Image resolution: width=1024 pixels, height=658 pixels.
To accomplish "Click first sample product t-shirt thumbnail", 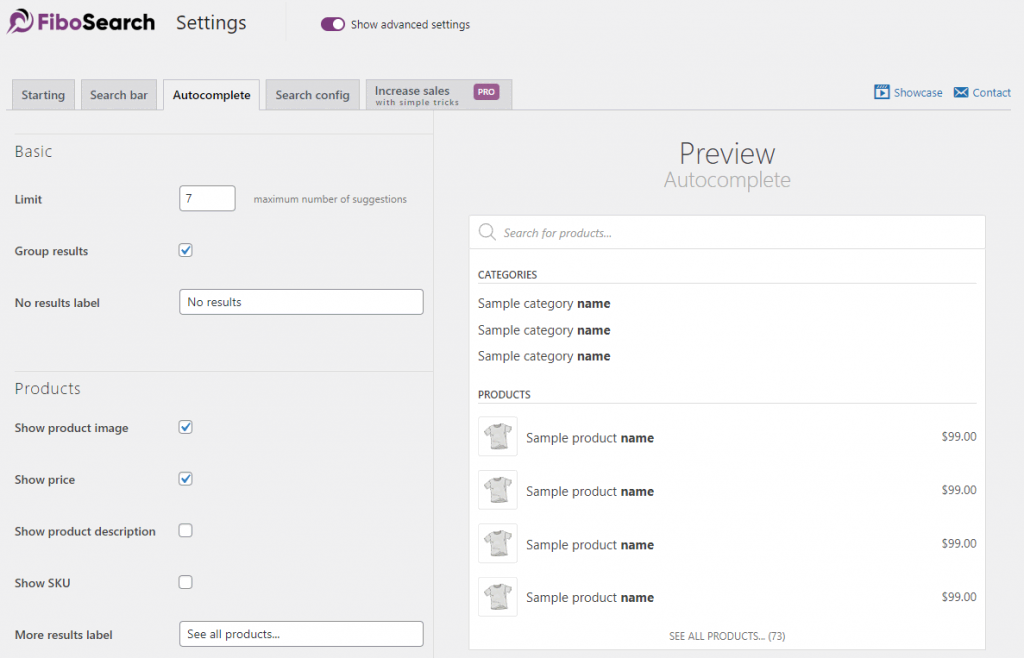I will (497, 437).
